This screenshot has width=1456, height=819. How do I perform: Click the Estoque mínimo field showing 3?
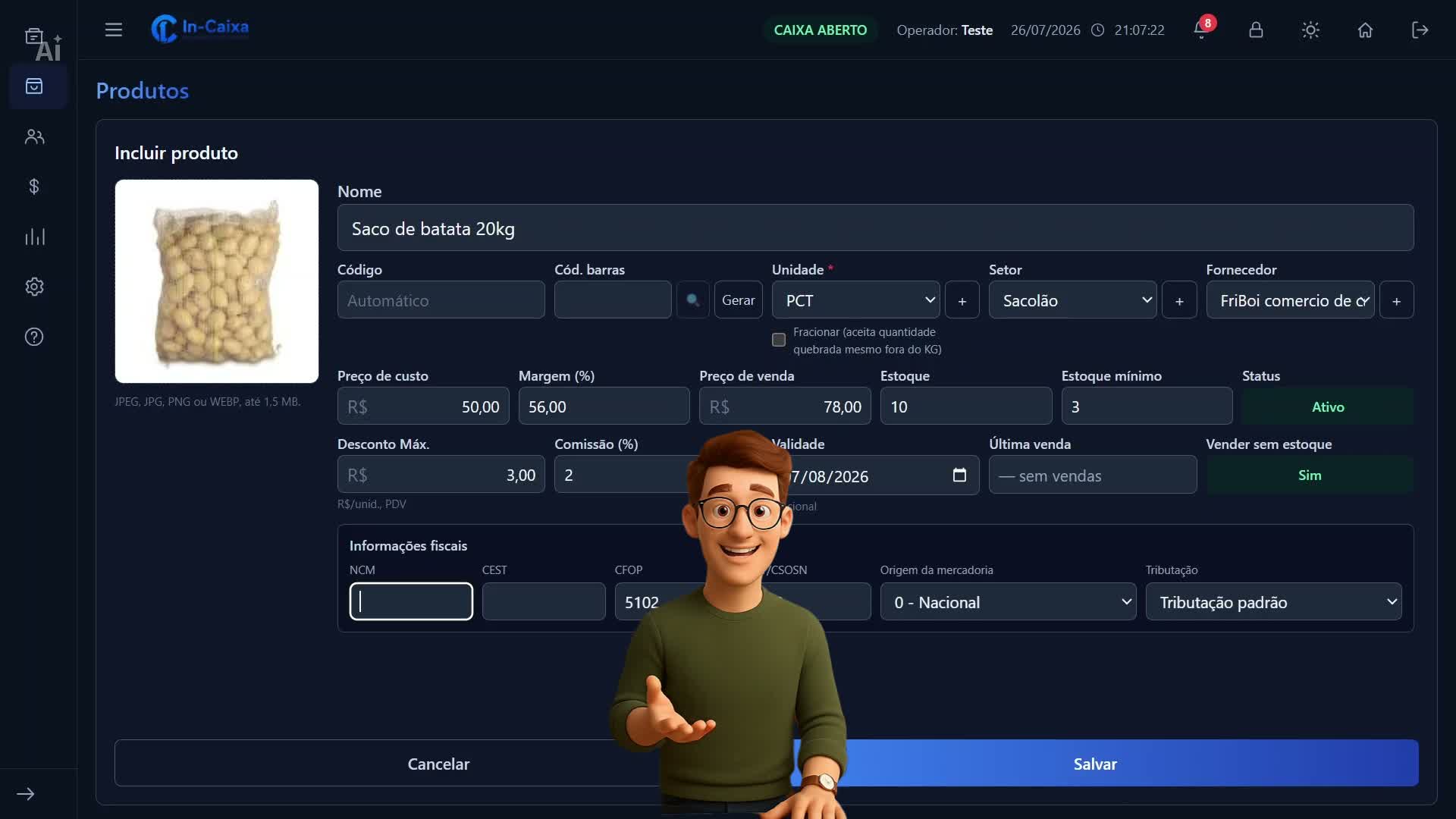[x=1147, y=406]
